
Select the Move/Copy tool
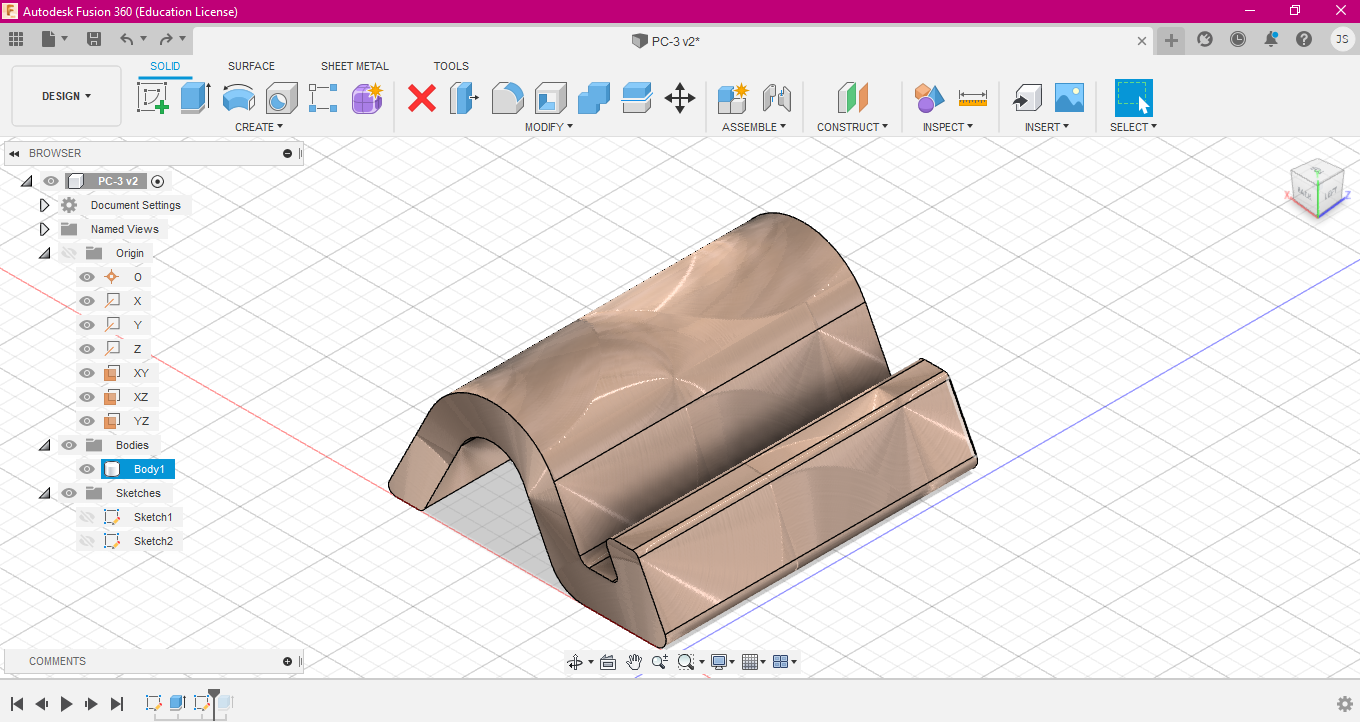point(680,97)
